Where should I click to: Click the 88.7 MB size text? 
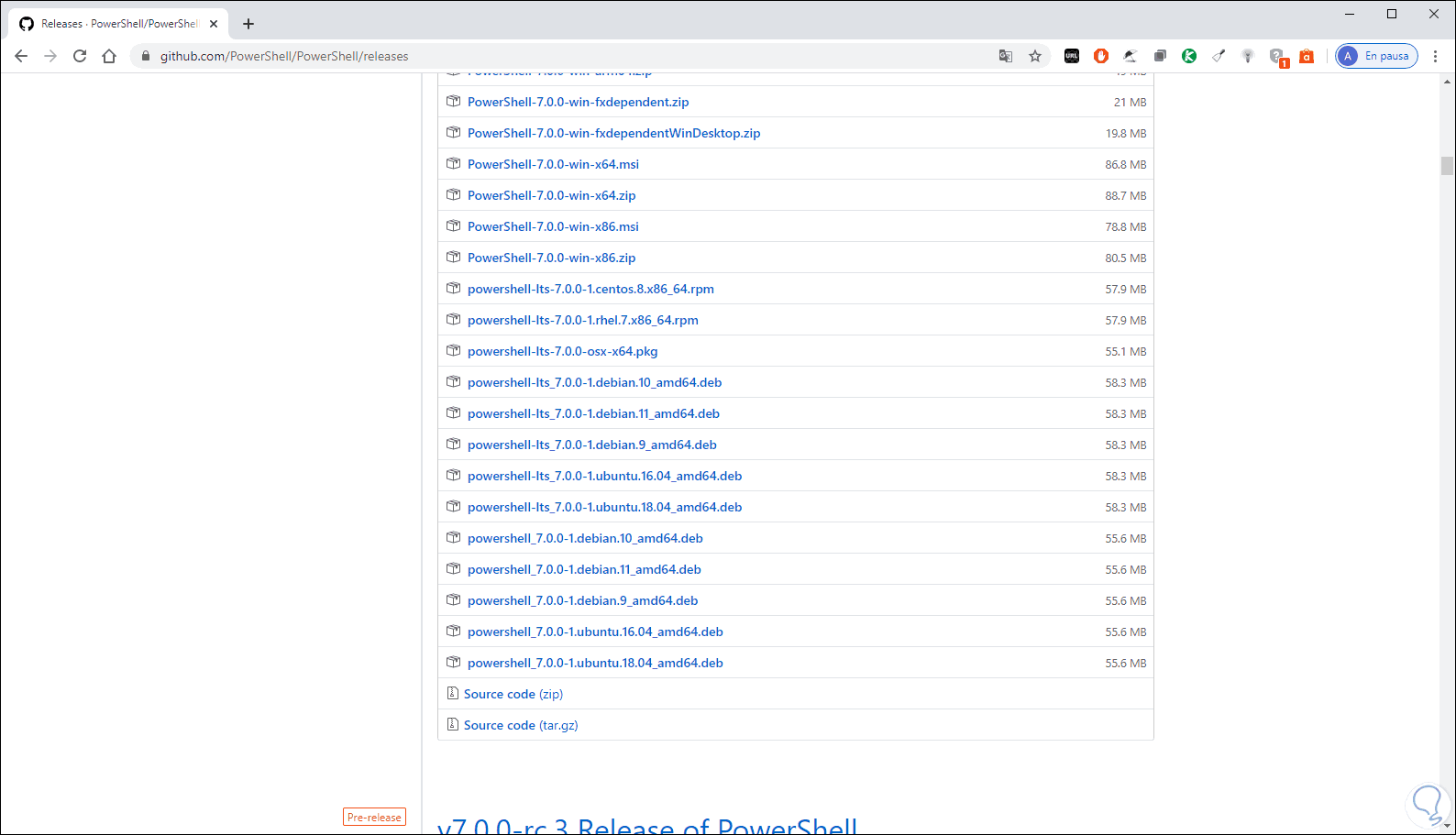tap(1126, 195)
